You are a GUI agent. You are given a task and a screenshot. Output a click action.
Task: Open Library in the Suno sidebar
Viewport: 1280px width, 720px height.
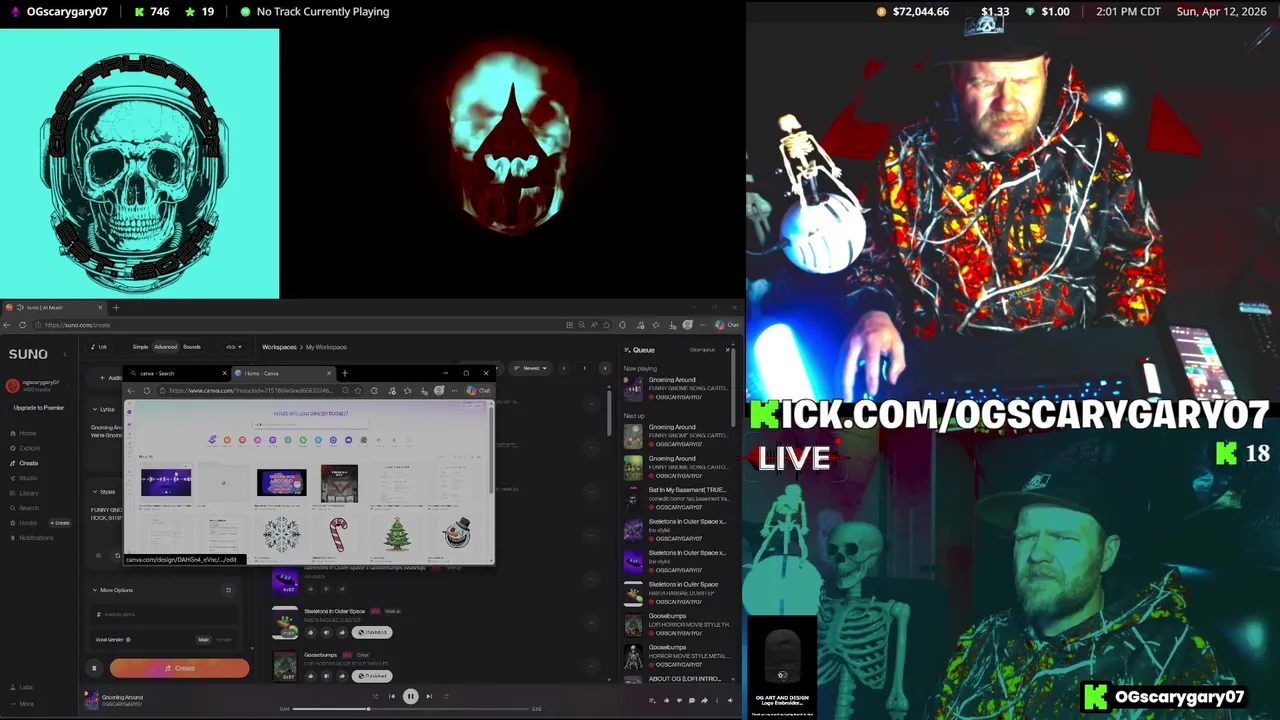[28, 493]
